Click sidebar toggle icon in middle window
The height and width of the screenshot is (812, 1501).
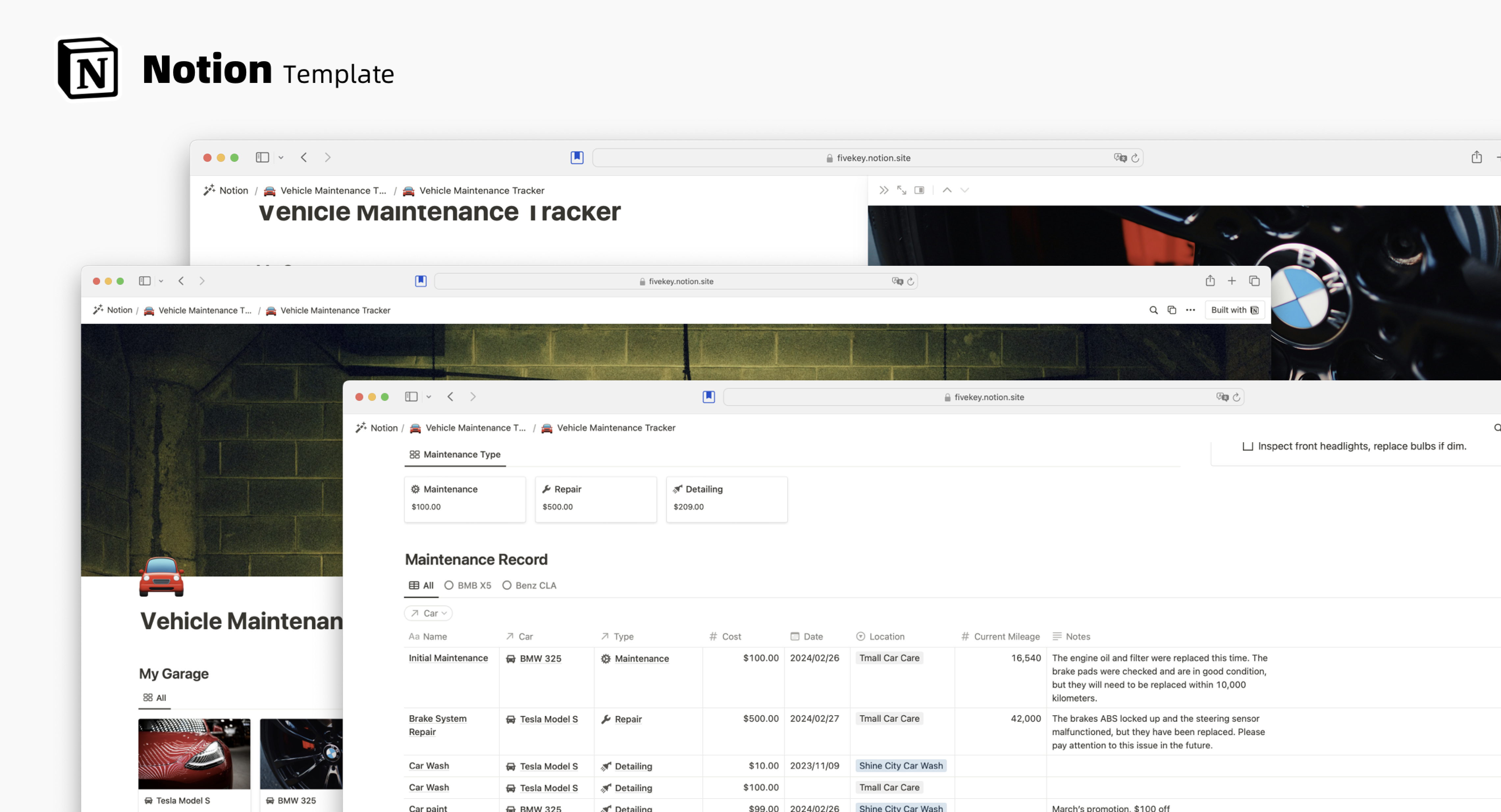click(145, 281)
